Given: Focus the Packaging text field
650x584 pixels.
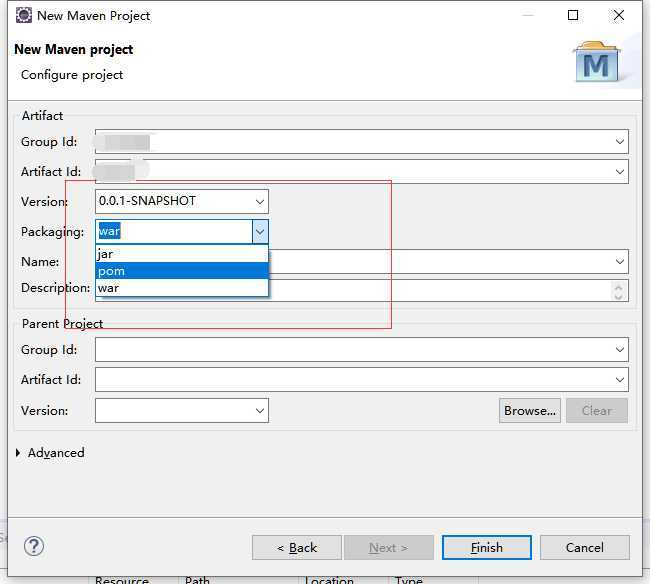Looking at the screenshot, I should click(174, 231).
